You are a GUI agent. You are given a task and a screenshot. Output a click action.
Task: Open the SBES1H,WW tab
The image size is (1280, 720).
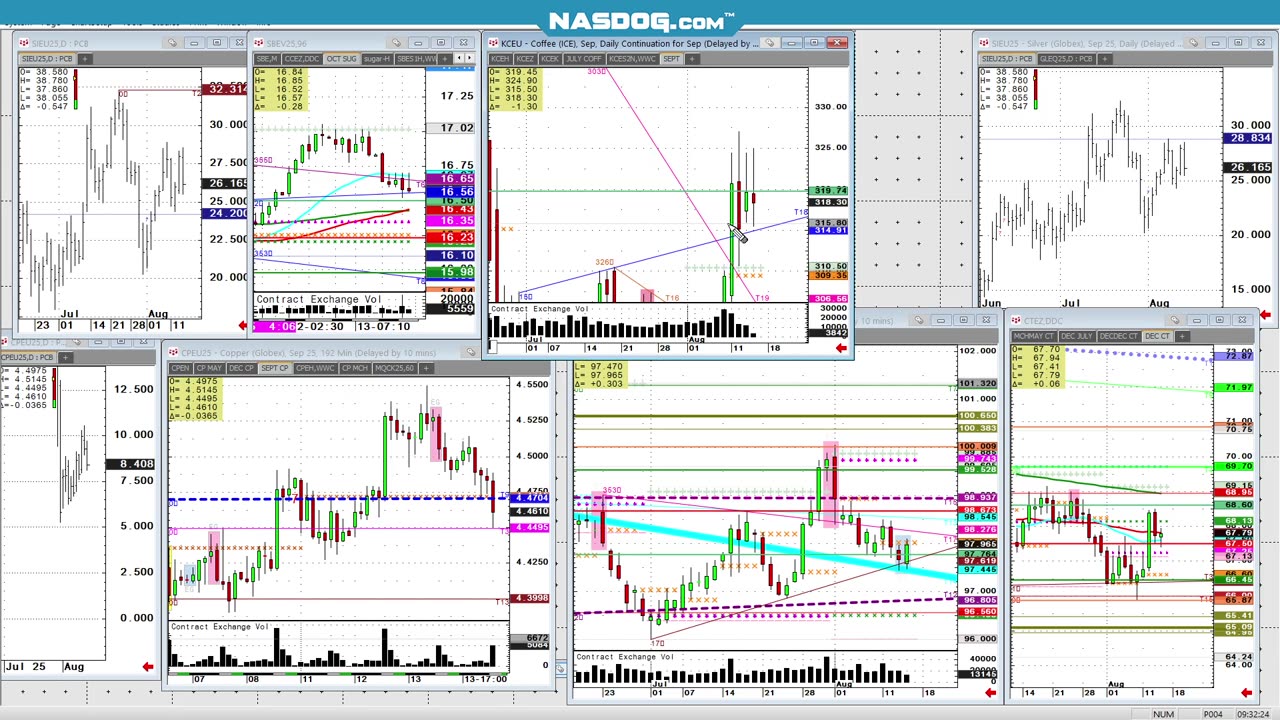[x=416, y=58]
